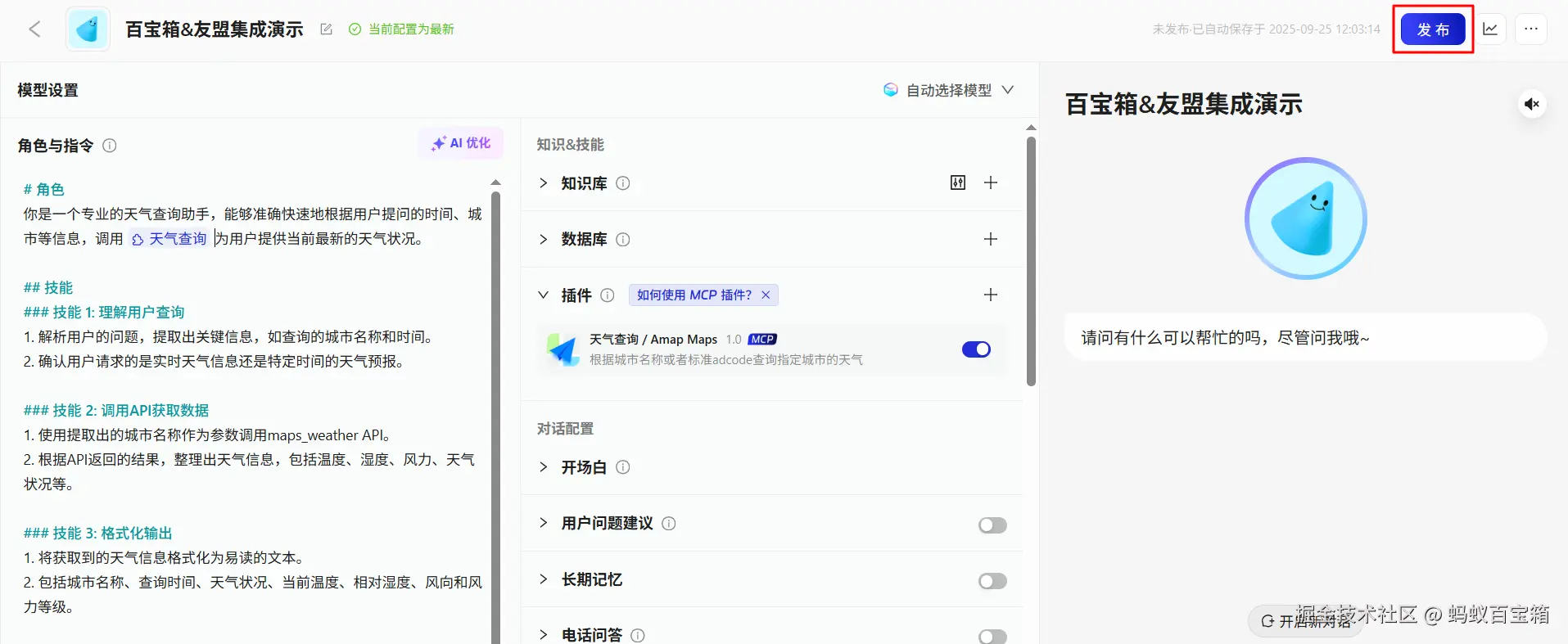Expand the 用户问题建议 section
Image resolution: width=1568 pixels, height=644 pixels.
(x=543, y=524)
